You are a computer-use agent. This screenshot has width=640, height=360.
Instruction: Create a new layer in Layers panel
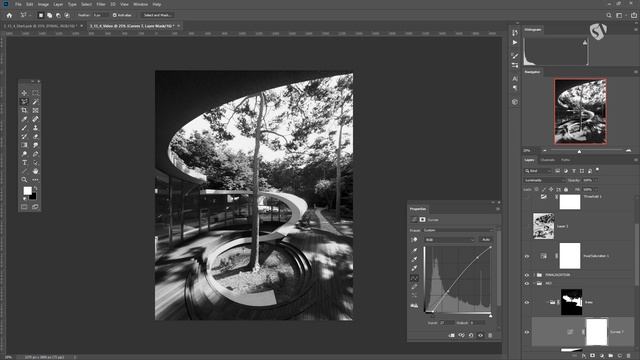(620, 356)
